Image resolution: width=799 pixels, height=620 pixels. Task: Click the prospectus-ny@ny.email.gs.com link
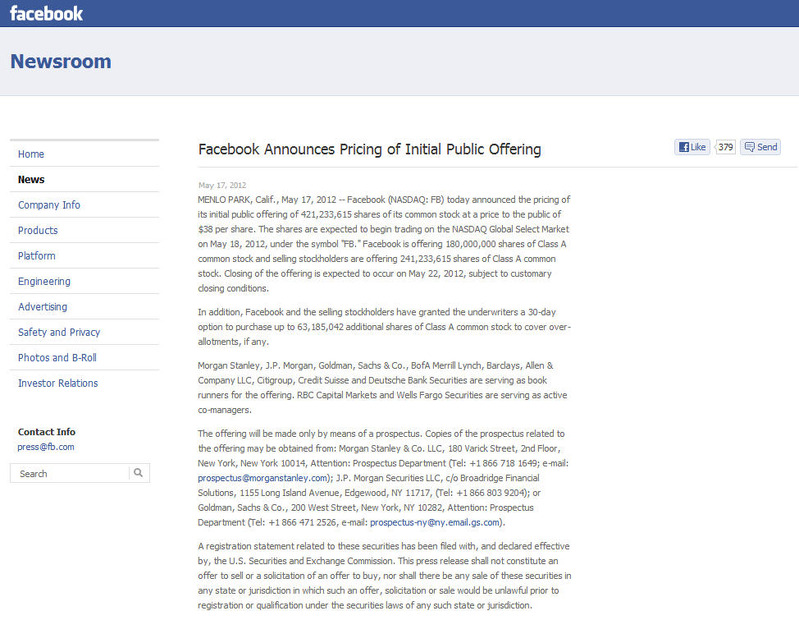(x=435, y=522)
